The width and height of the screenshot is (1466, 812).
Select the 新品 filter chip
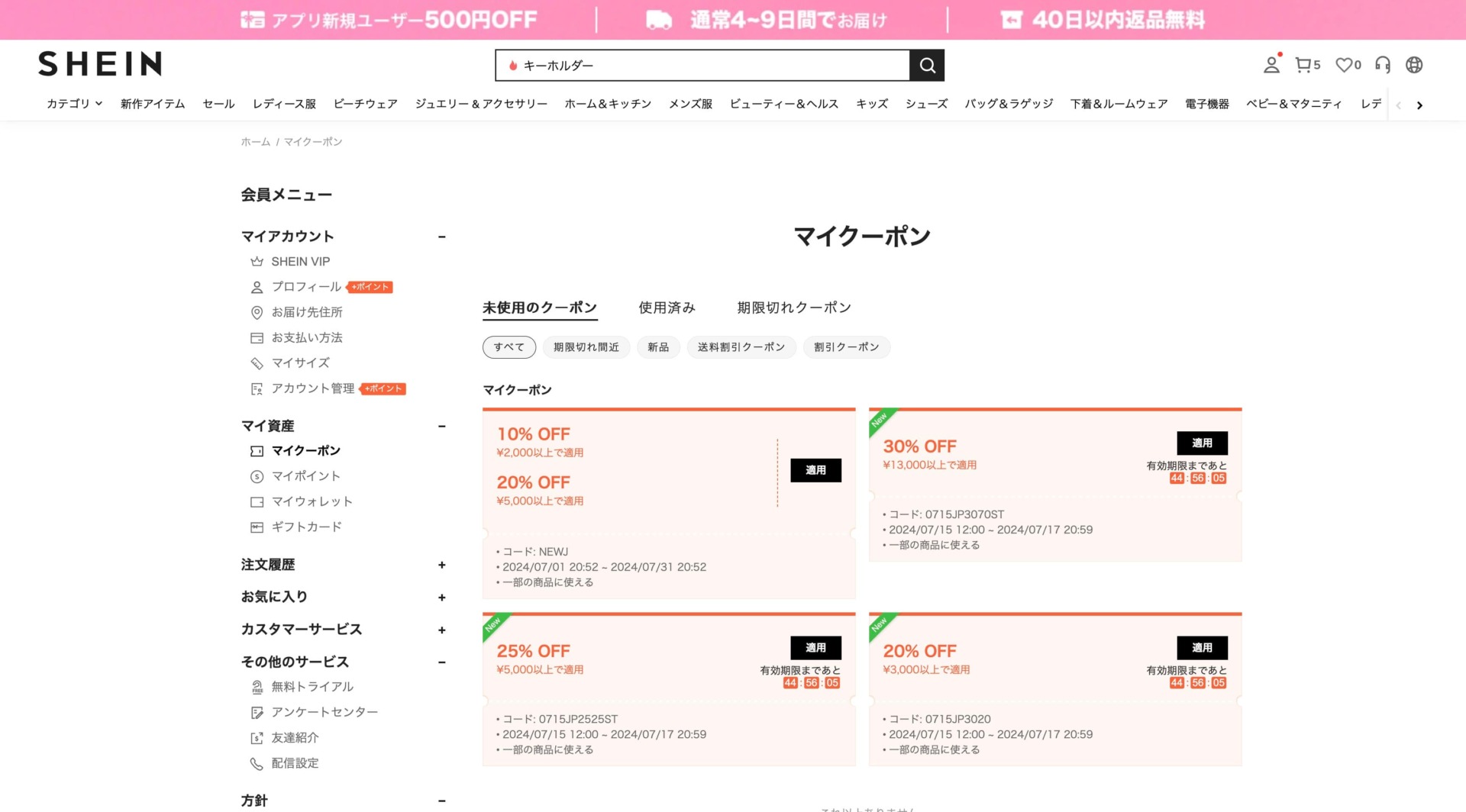pos(658,347)
